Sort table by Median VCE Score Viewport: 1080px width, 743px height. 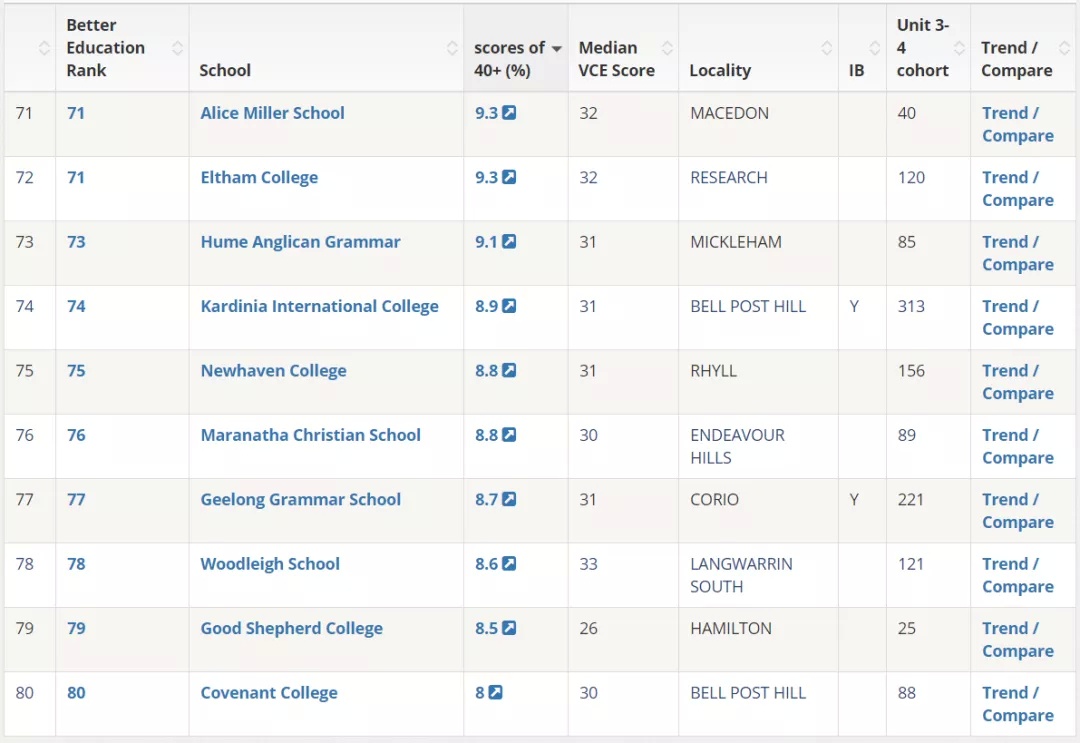click(x=667, y=48)
